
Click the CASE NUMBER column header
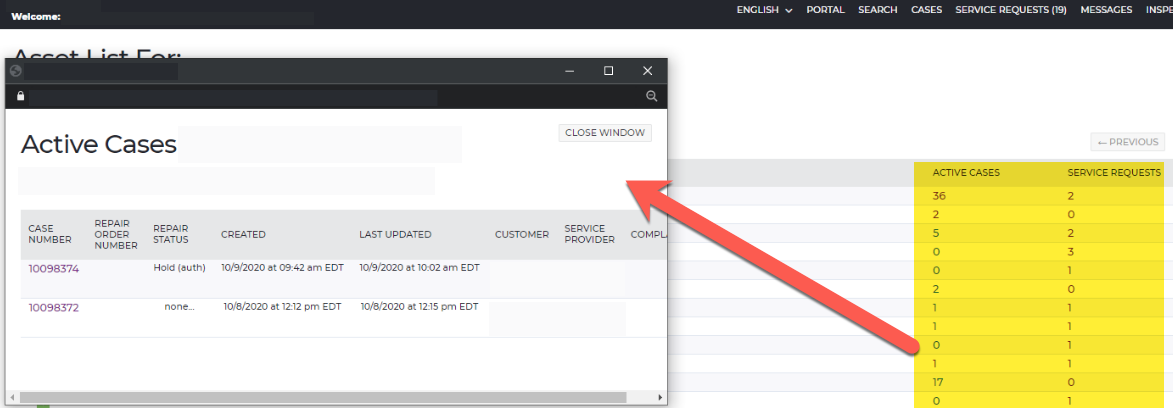[x=50, y=234]
